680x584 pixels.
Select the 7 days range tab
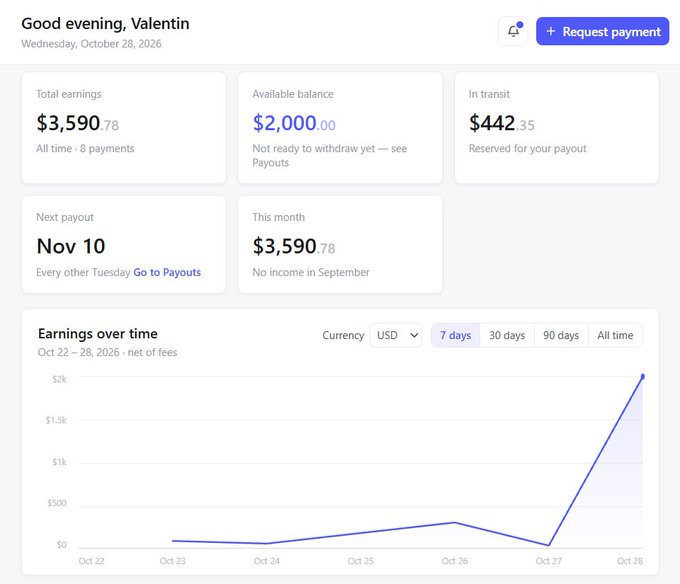click(455, 335)
